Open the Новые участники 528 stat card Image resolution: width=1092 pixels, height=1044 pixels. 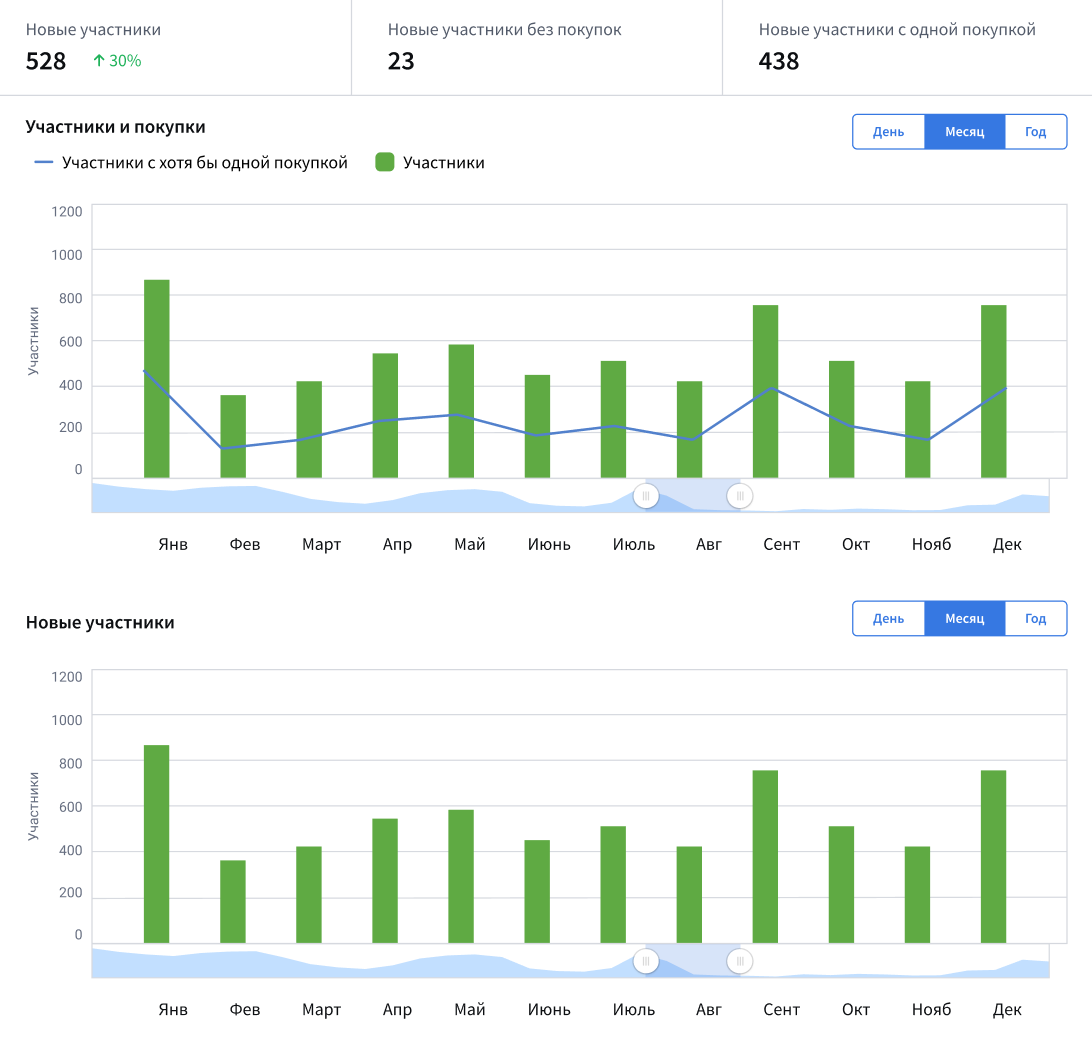[x=175, y=47]
